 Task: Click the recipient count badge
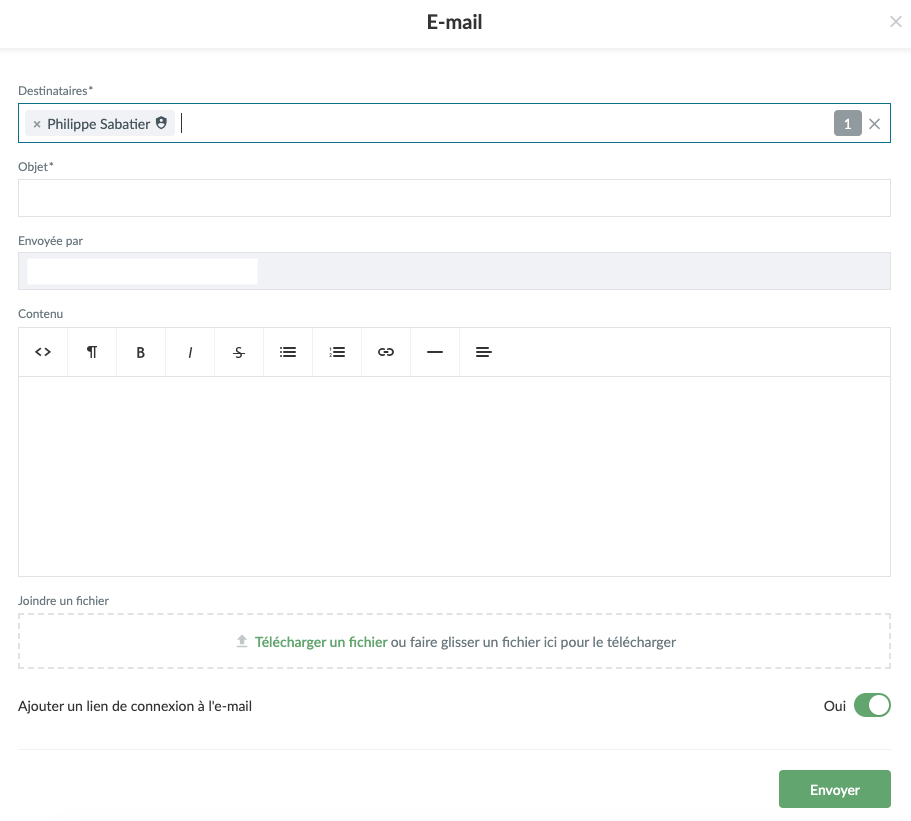(847, 124)
